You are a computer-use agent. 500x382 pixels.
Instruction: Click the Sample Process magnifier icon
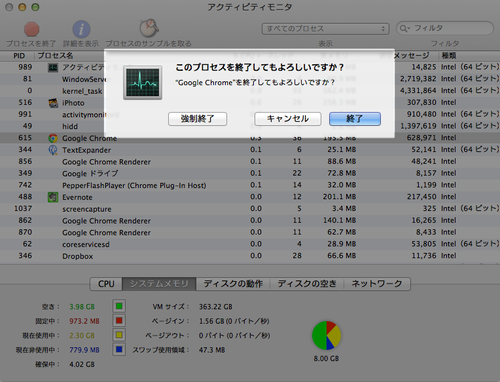click(x=149, y=28)
